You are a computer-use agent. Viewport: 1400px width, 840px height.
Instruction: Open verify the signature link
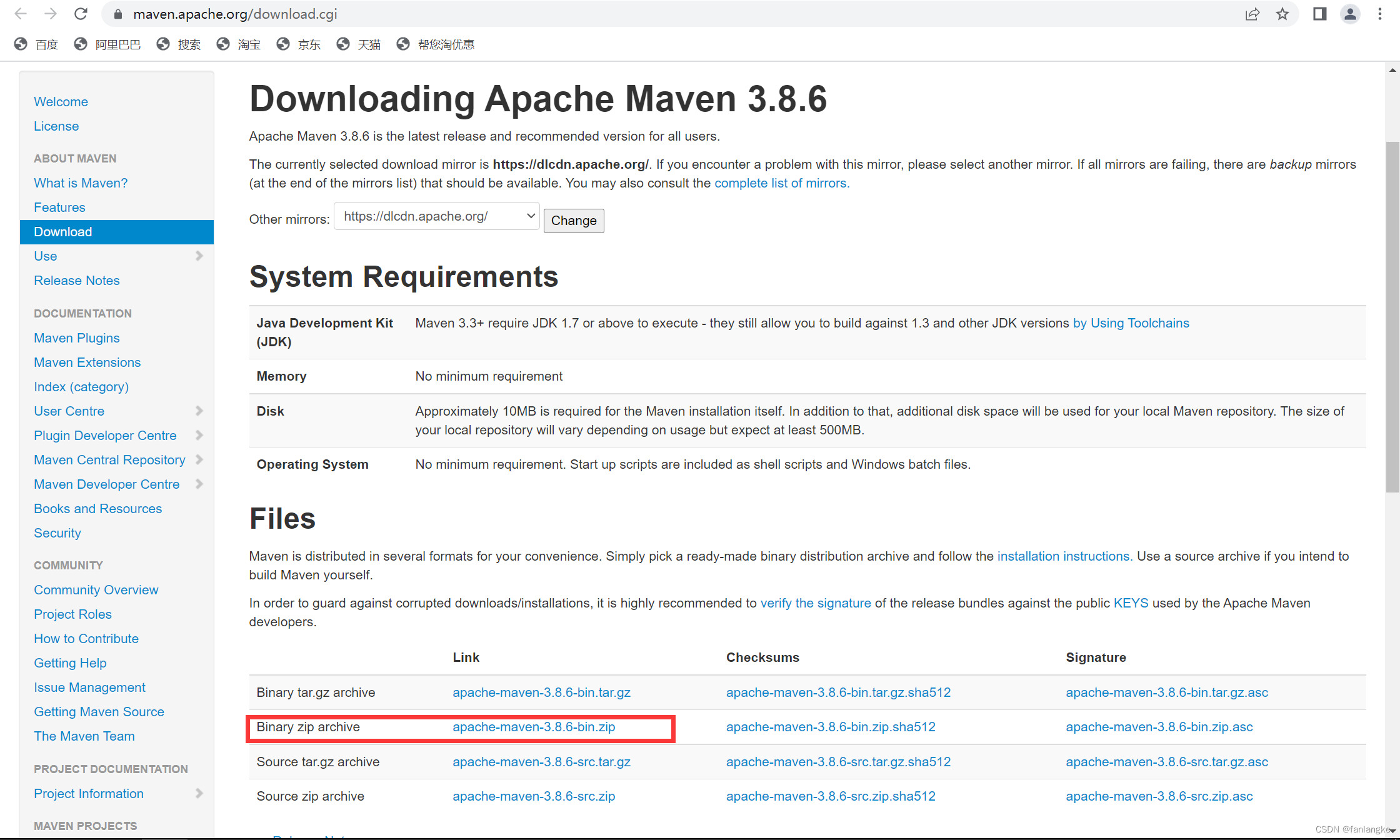(816, 603)
